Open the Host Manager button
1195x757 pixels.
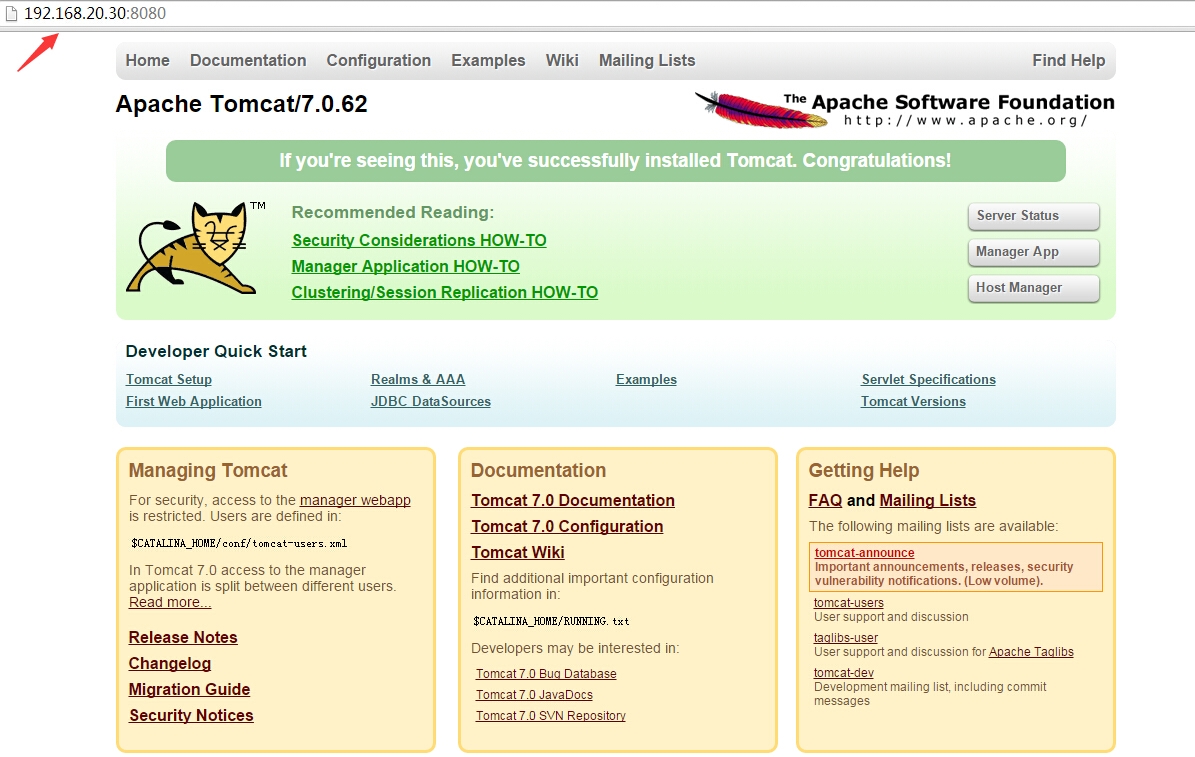click(1033, 287)
